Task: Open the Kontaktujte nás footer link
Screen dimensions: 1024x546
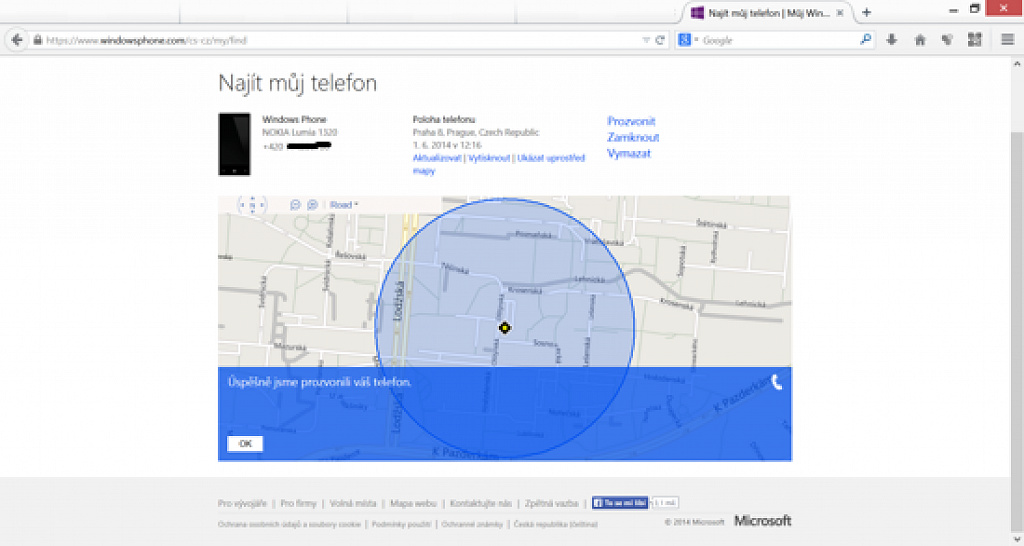Action: click(x=481, y=504)
